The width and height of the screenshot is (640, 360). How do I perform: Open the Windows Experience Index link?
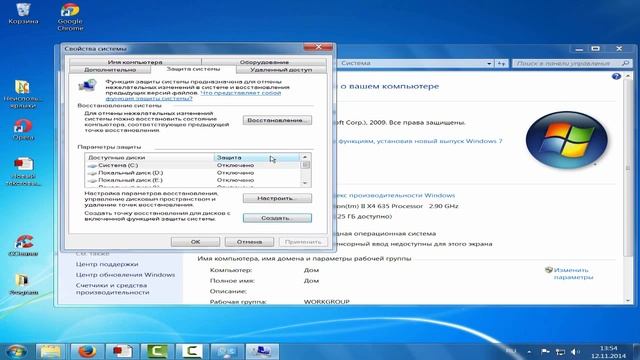tap(395, 196)
